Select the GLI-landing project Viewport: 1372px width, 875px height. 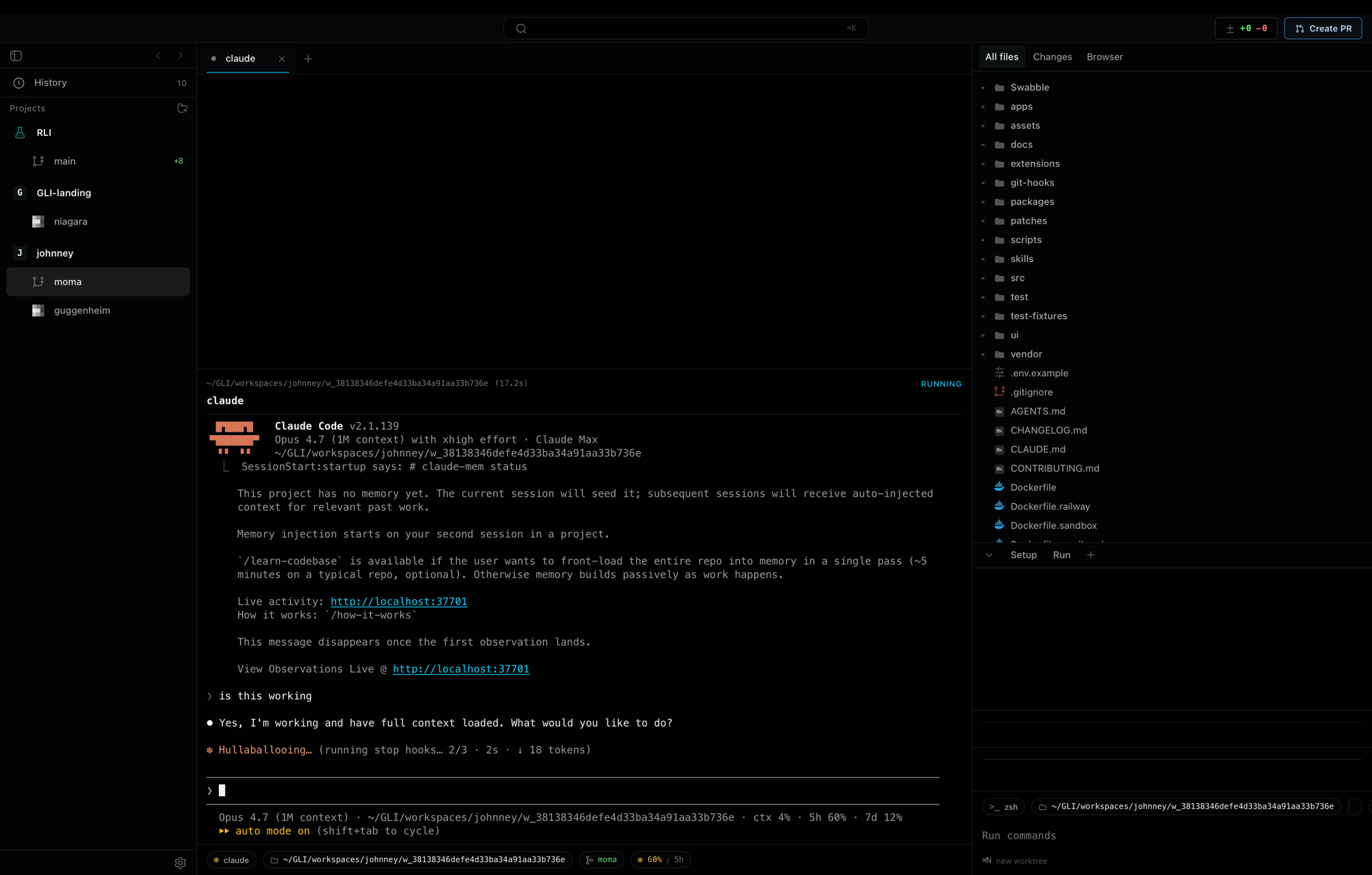point(98,193)
